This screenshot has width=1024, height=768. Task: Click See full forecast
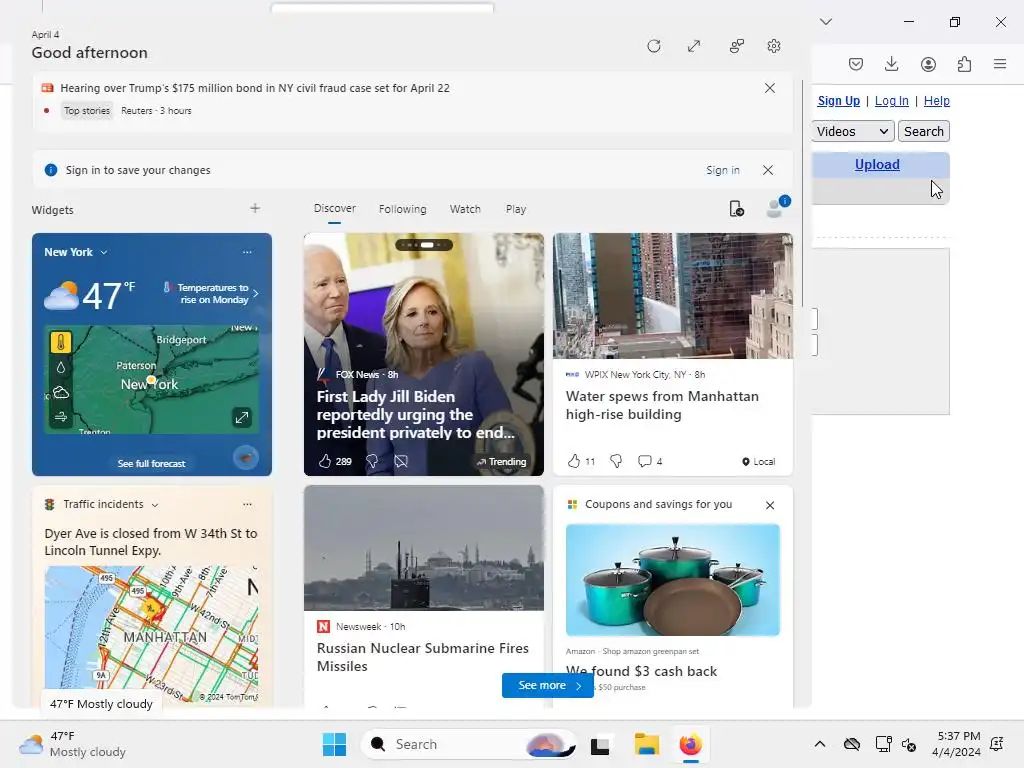152,463
